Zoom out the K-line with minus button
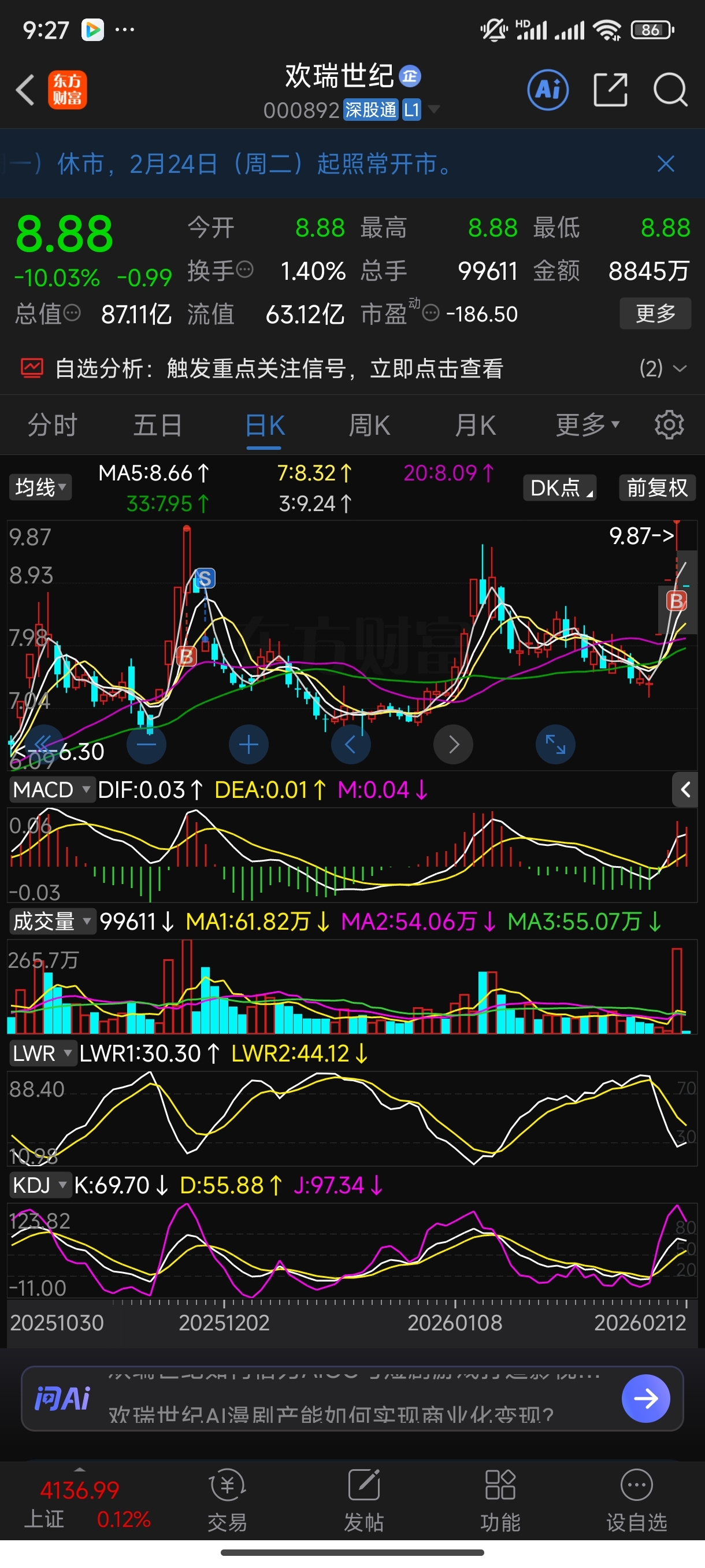This screenshot has width=705, height=1568. [146, 744]
